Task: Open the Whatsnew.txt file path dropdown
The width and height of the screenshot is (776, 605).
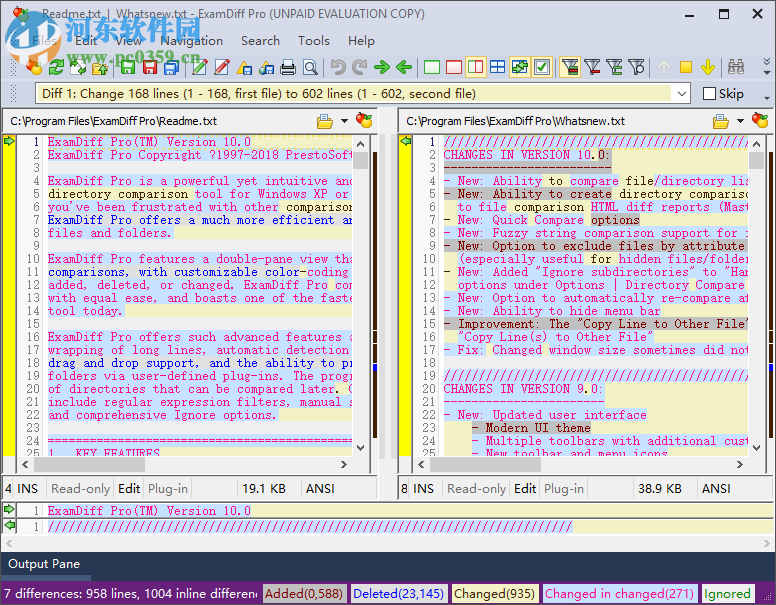Action: pyautogui.click(x=740, y=121)
